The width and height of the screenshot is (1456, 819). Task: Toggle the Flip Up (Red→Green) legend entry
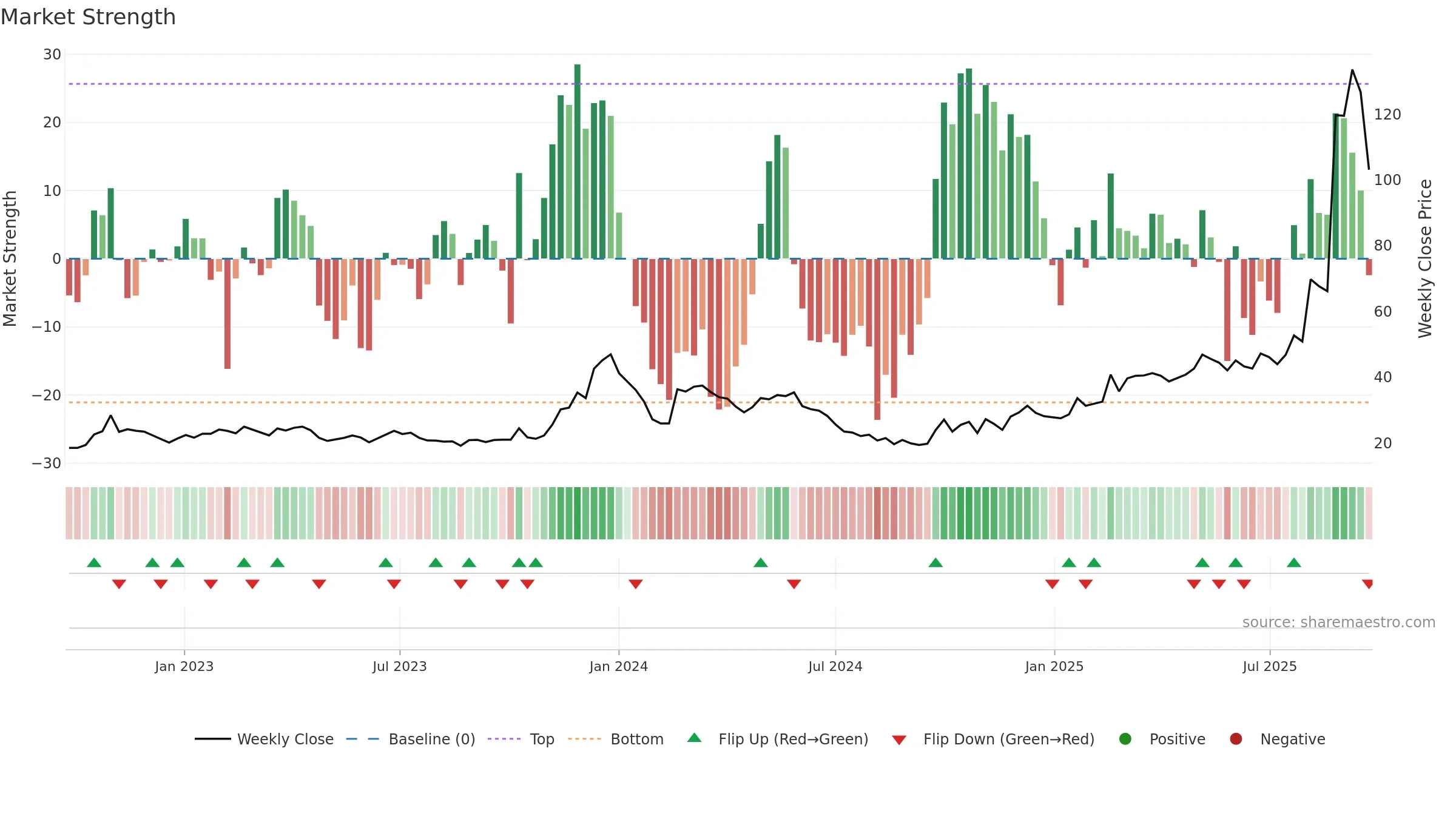778,739
